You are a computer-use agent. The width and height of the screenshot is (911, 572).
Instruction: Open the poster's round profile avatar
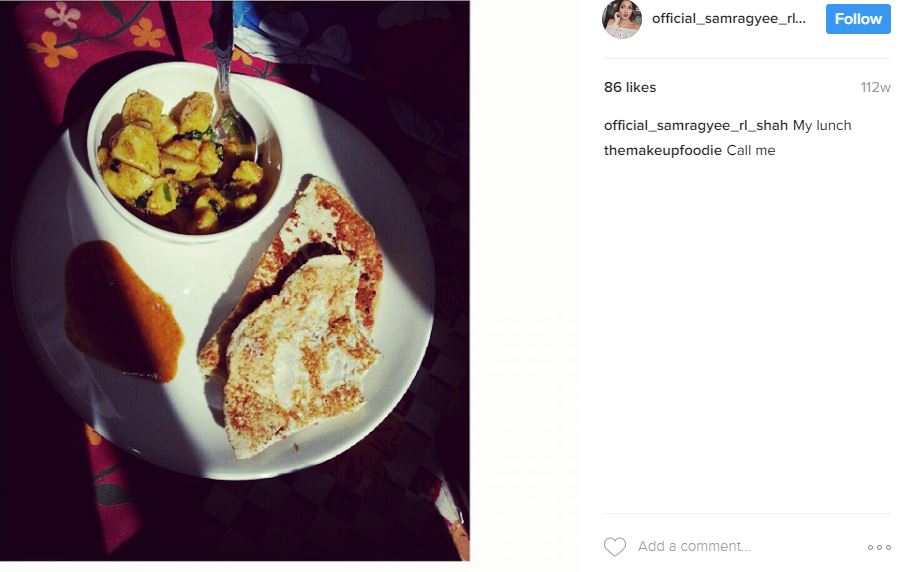[x=622, y=19]
